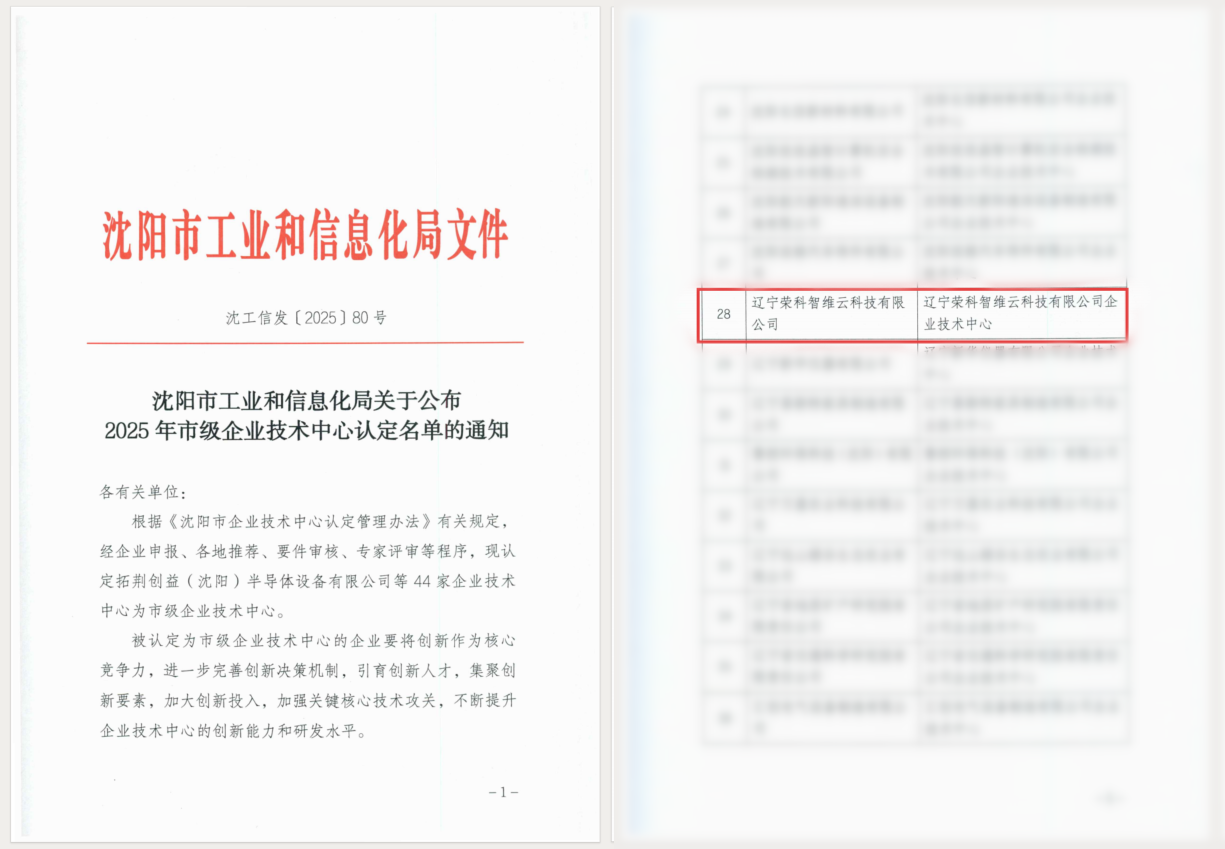Click the red header 沈阳市工业和信息化局文件
This screenshot has height=849, width=1225.
[305, 236]
